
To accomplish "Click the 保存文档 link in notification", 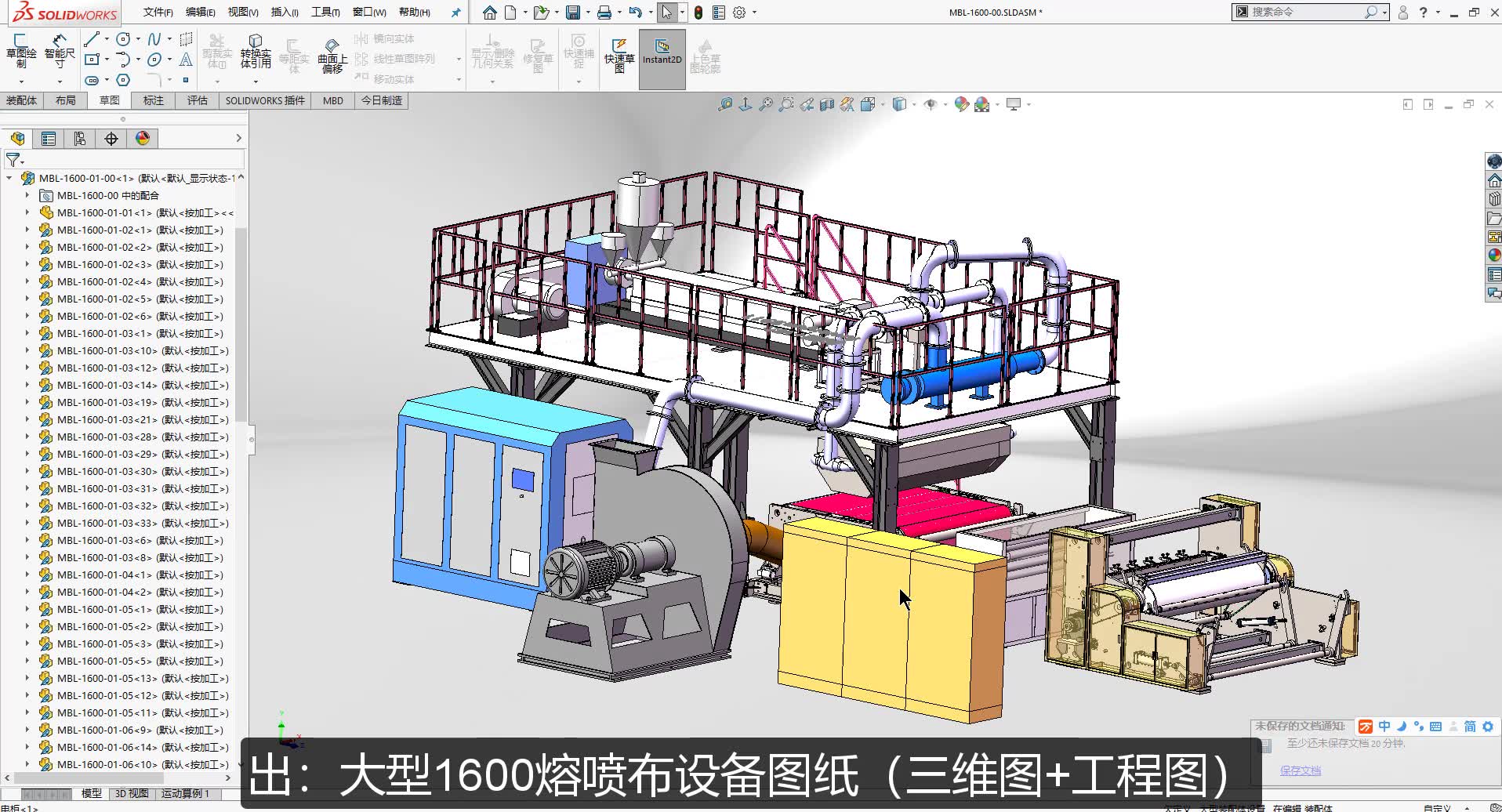I will click(1301, 770).
